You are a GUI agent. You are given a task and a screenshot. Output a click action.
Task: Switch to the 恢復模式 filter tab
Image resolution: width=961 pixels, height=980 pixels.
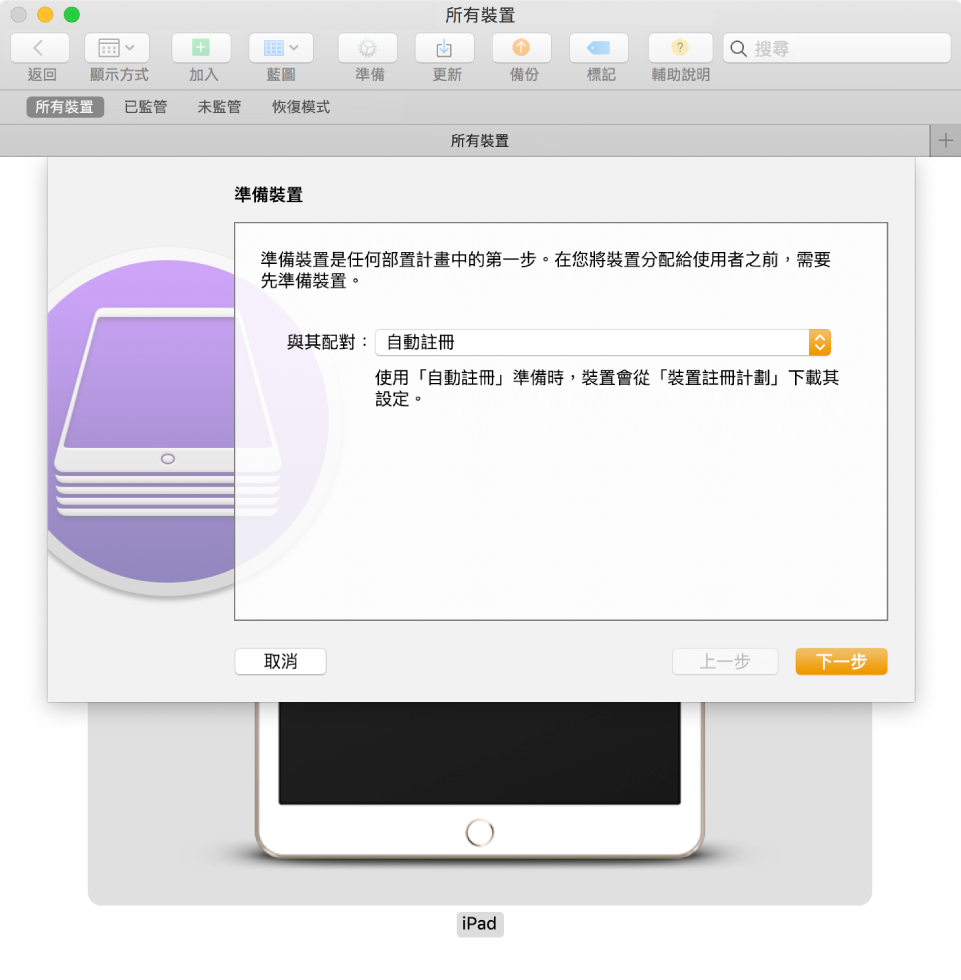click(301, 107)
